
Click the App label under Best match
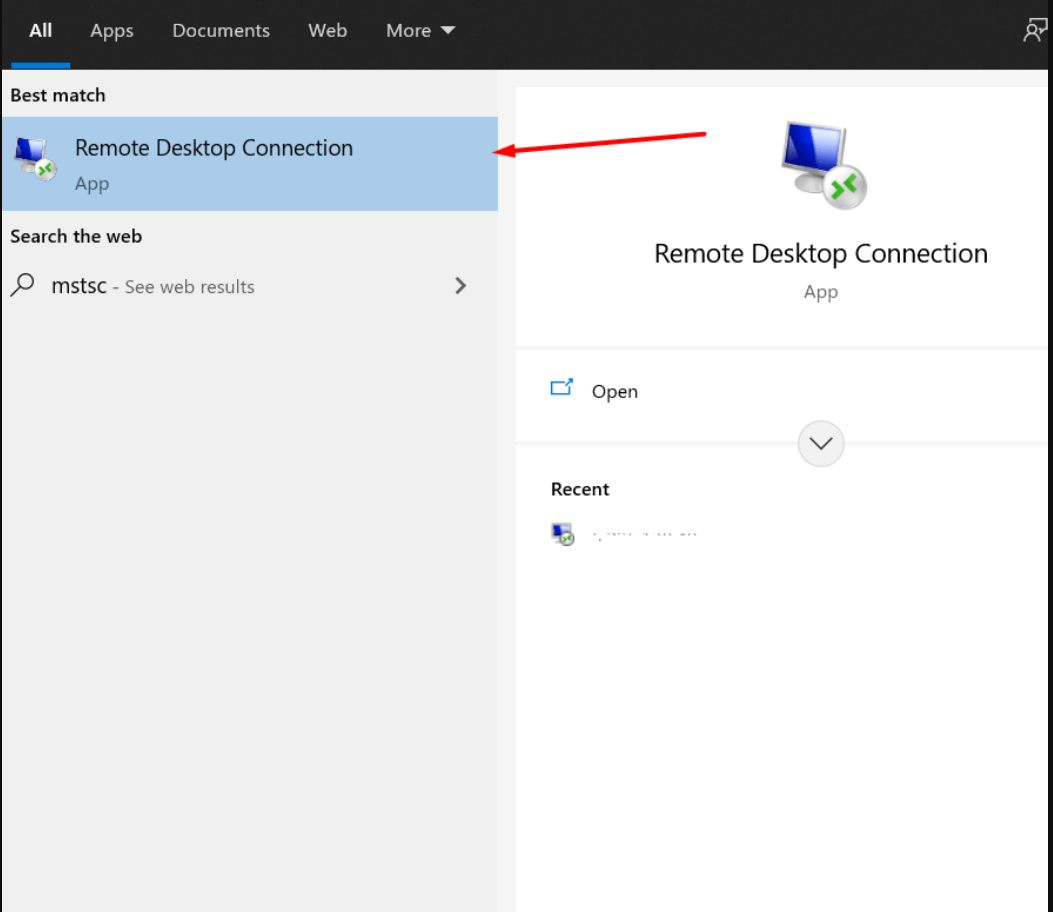click(x=91, y=183)
